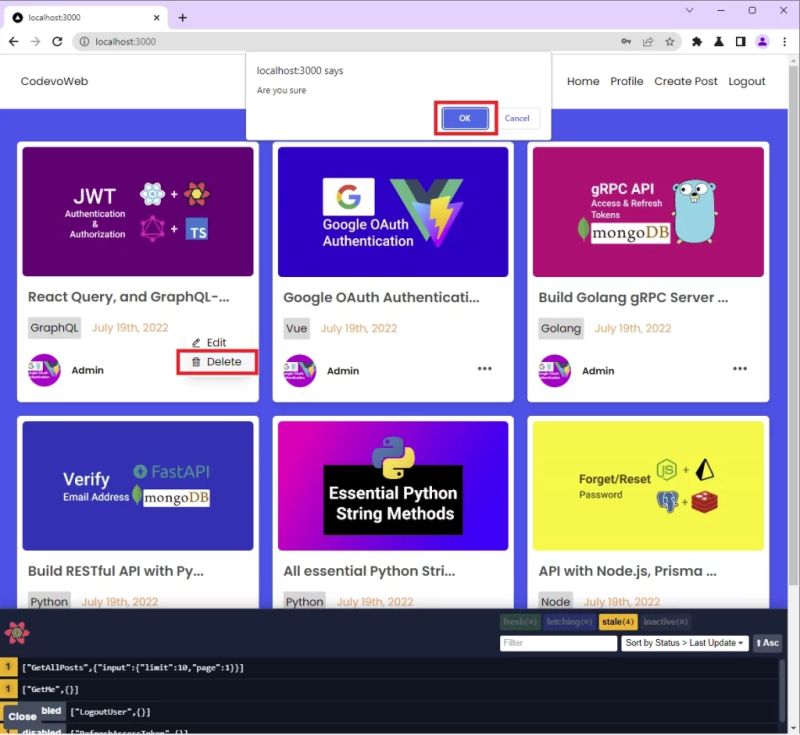Switch to the localhost:3000 browser tab
800x735 pixels.
(x=60, y=17)
